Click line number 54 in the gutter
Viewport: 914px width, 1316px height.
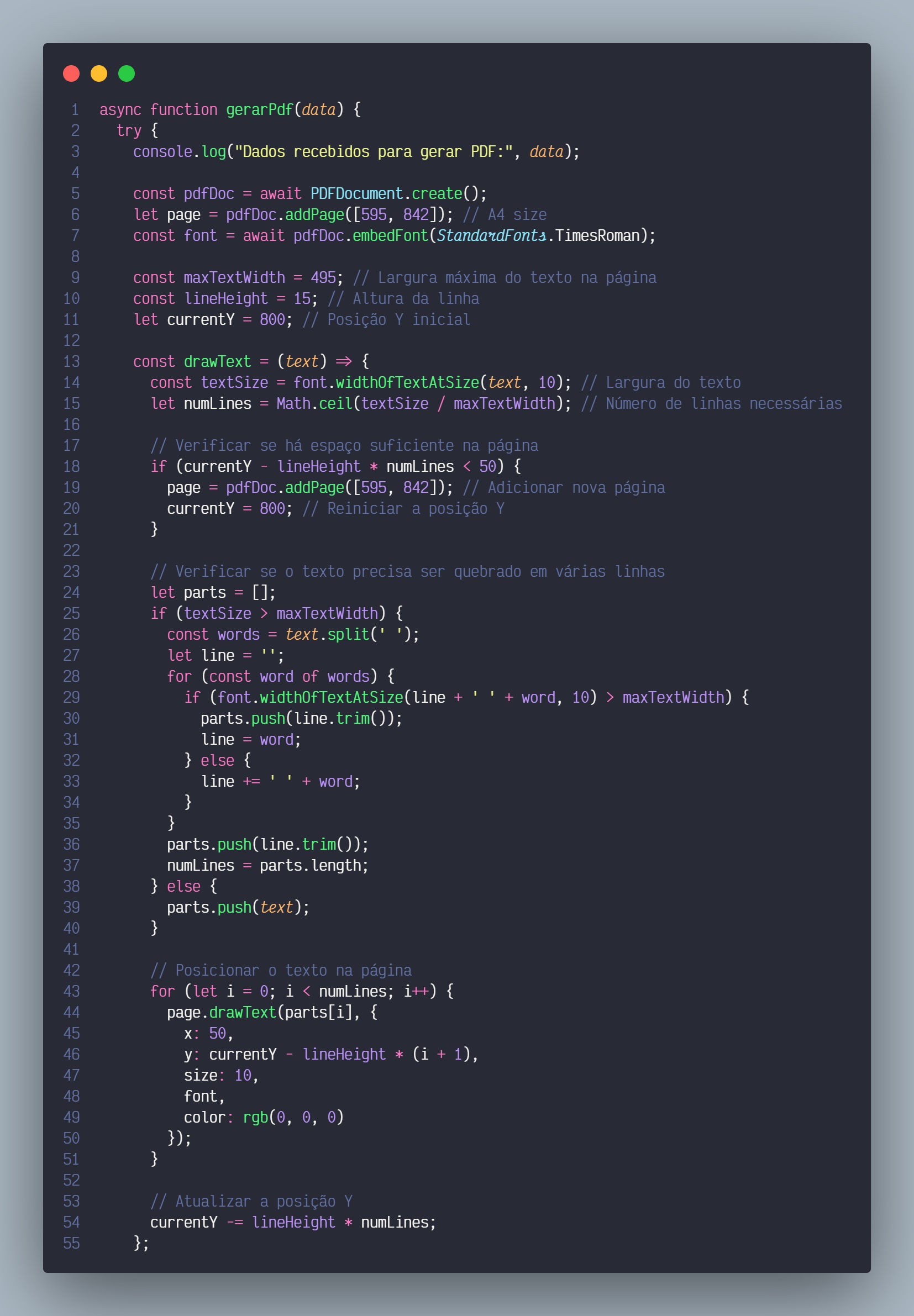pyautogui.click(x=72, y=1222)
